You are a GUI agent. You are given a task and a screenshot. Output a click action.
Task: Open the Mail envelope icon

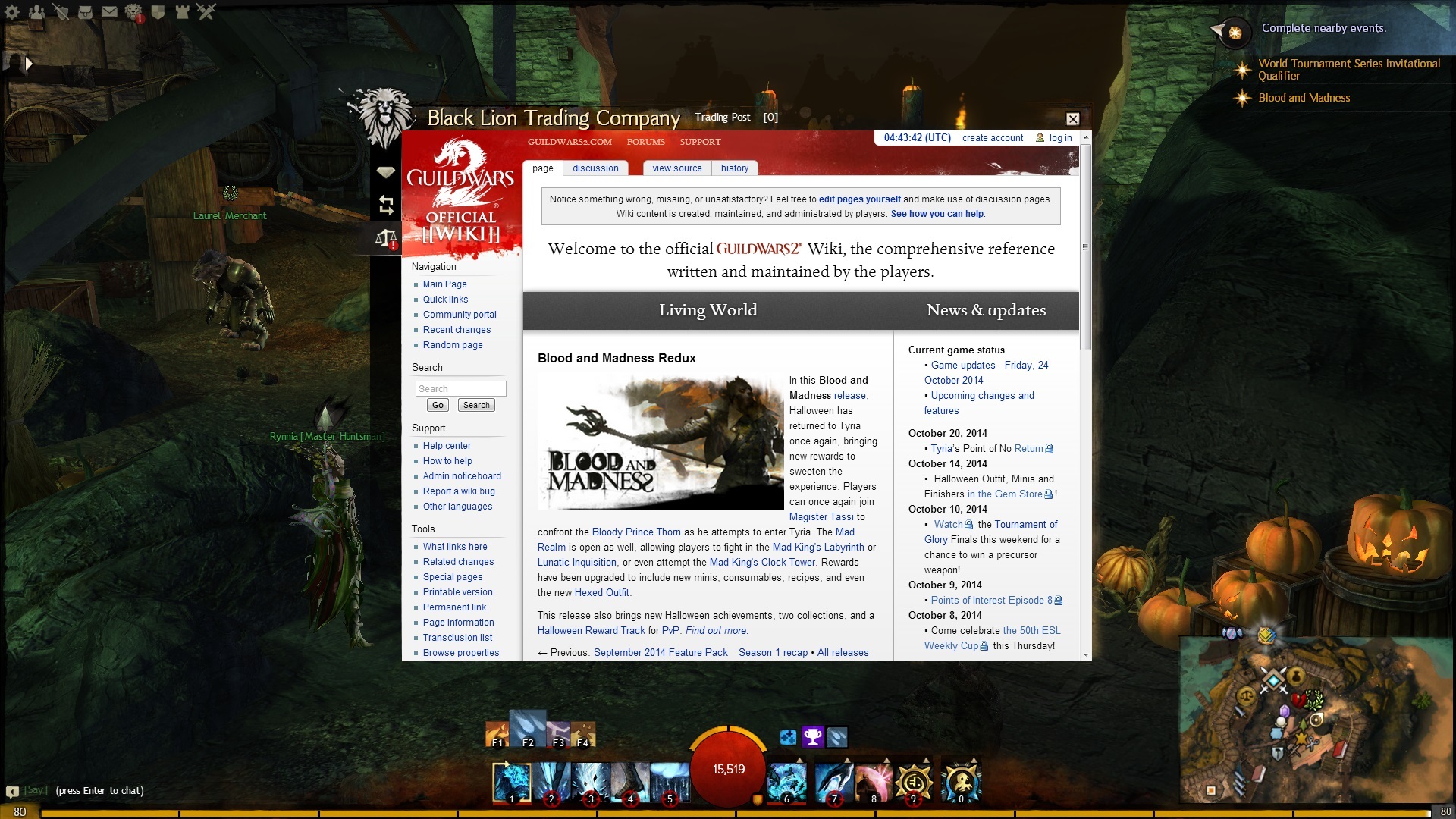point(109,11)
